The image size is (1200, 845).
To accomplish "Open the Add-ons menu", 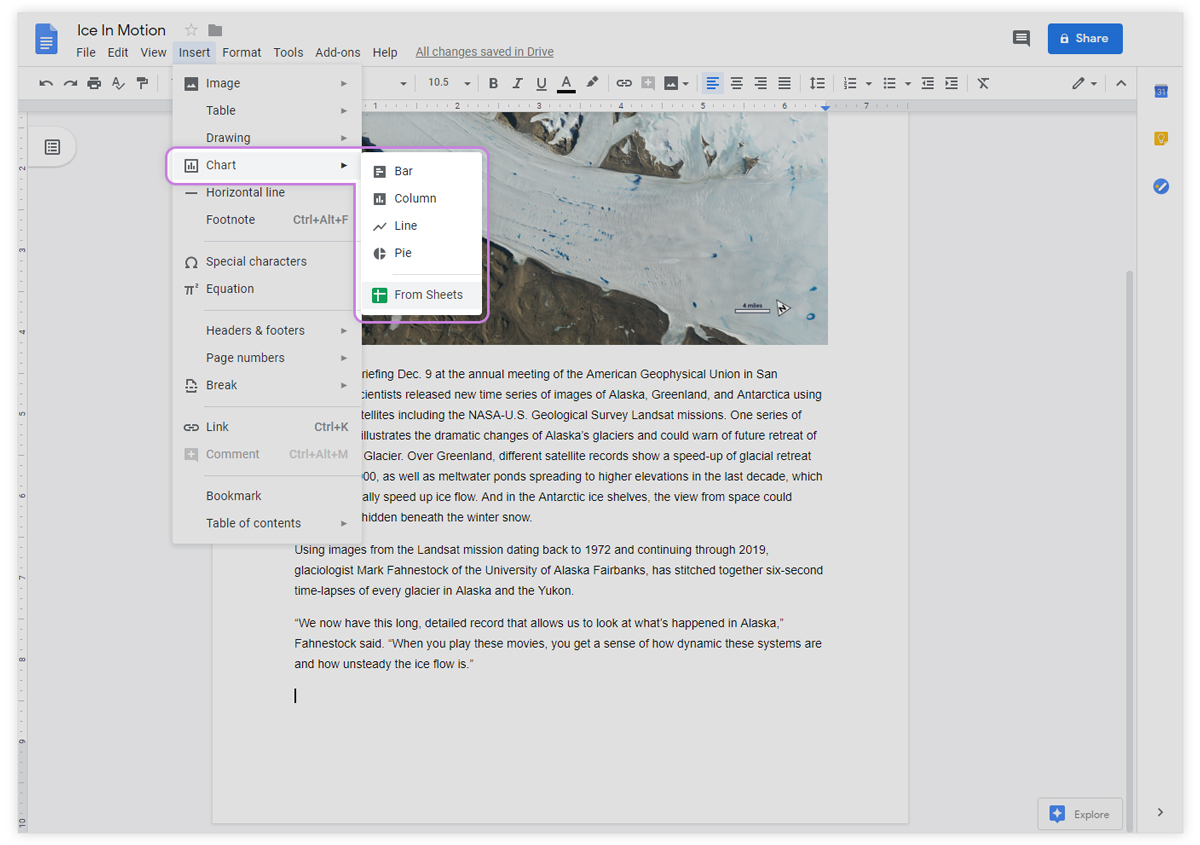I will coord(338,52).
